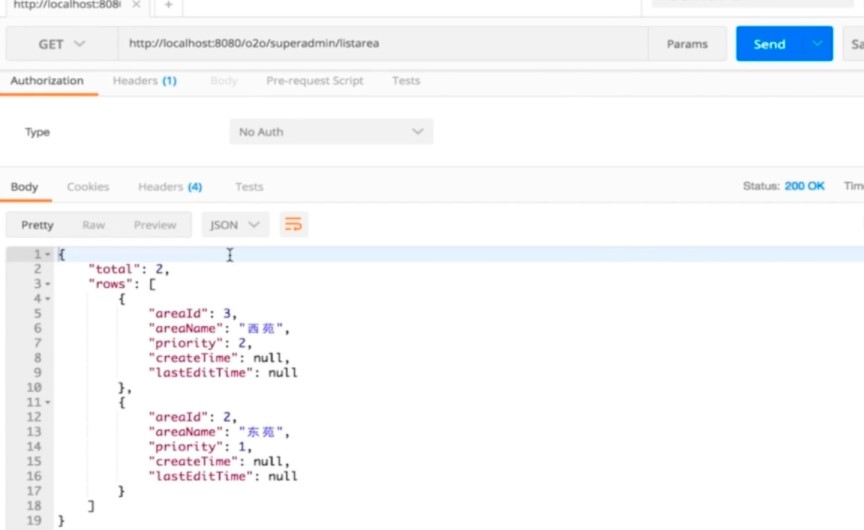Open the GET method dropdown
The height and width of the screenshot is (530, 864).
pos(62,44)
